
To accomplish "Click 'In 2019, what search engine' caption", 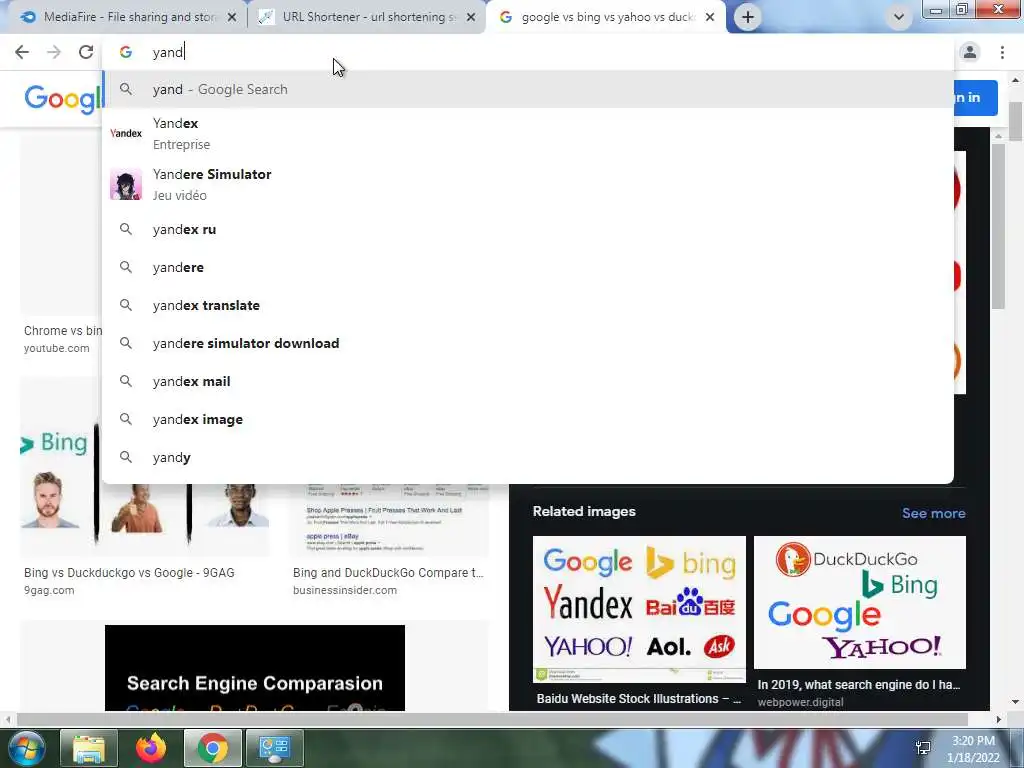I will point(858,684).
